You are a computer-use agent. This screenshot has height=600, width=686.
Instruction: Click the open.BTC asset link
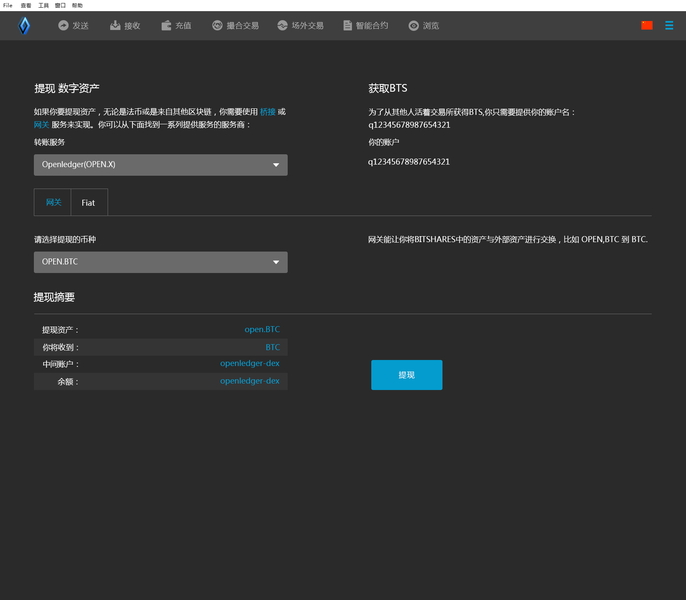pos(262,329)
